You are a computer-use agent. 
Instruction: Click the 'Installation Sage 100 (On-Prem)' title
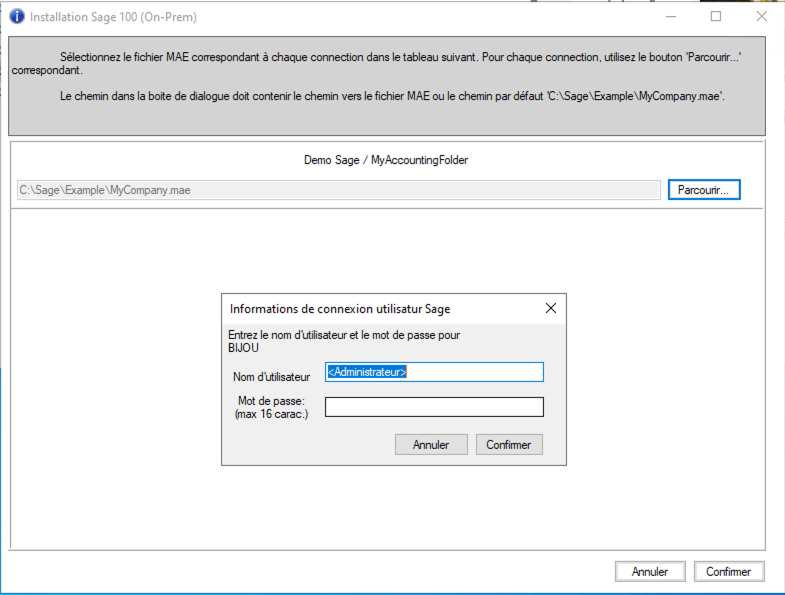[x=113, y=17]
